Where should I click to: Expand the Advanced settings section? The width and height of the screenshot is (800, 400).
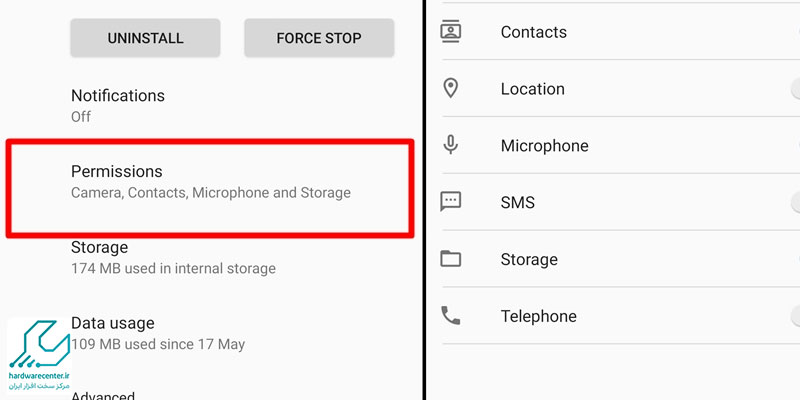pyautogui.click(x=103, y=395)
